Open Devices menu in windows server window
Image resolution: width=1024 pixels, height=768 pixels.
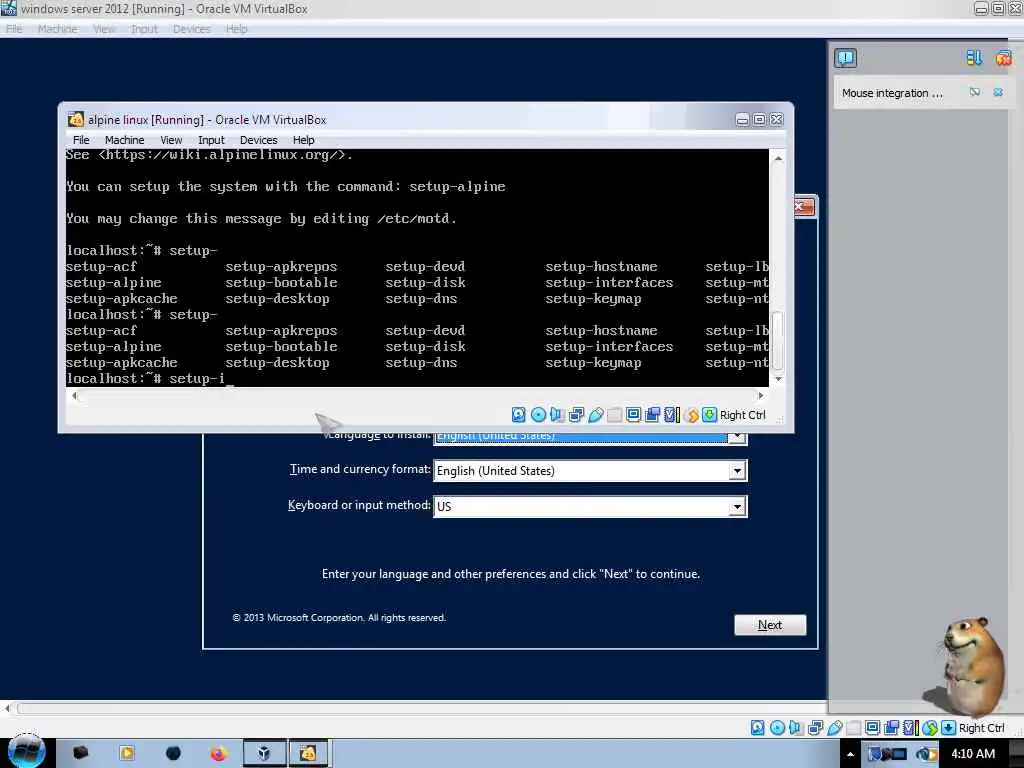[x=191, y=29]
